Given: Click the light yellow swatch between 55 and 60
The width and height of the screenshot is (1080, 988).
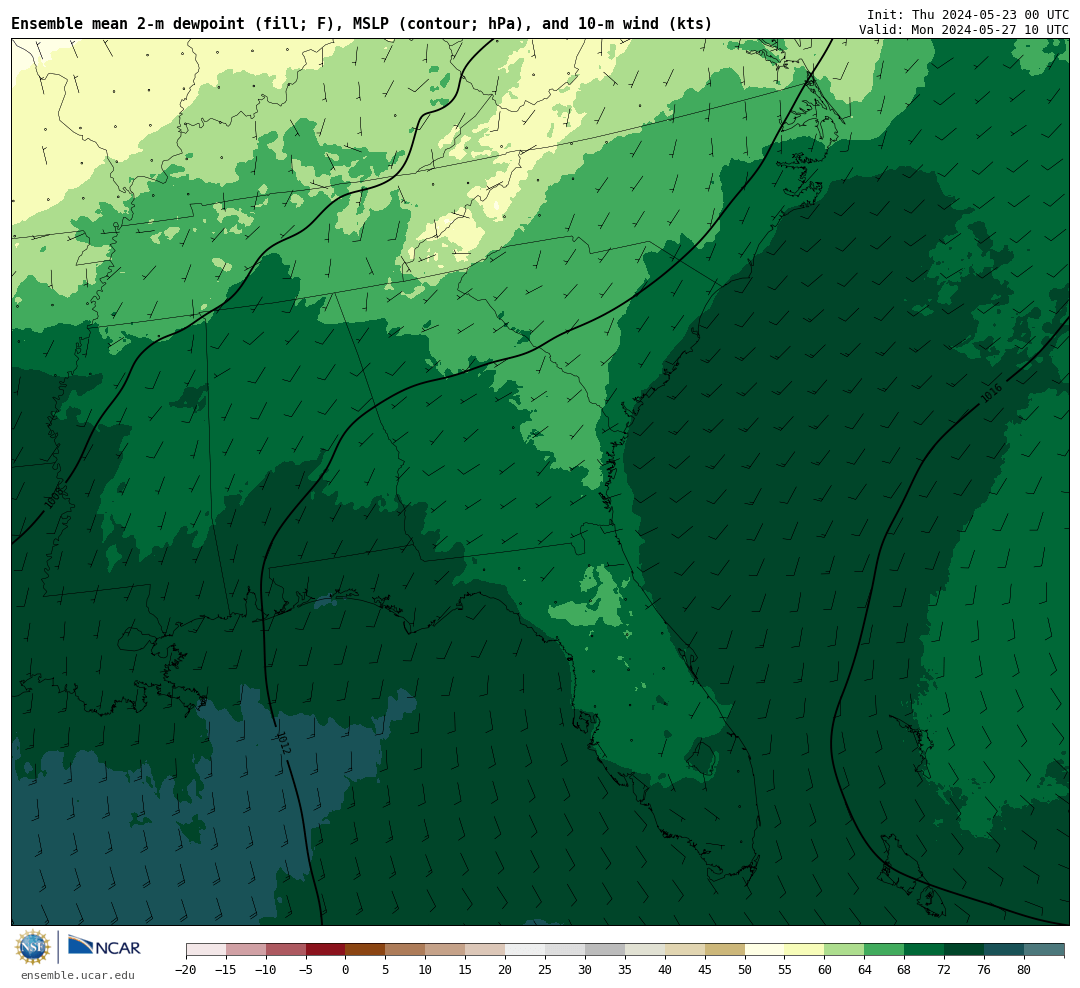Looking at the screenshot, I should pos(804,950).
